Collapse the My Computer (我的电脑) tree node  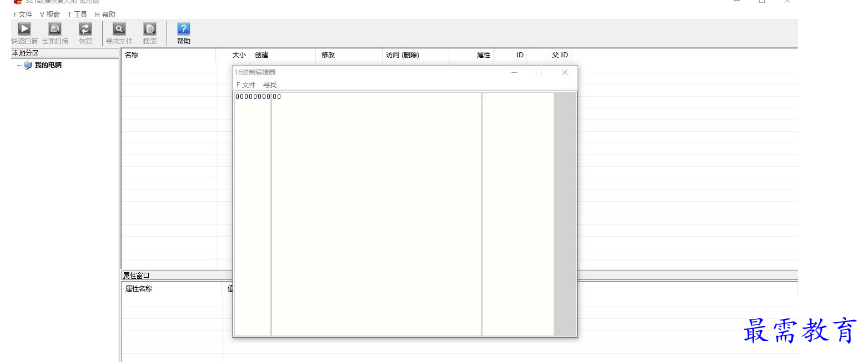(x=19, y=65)
